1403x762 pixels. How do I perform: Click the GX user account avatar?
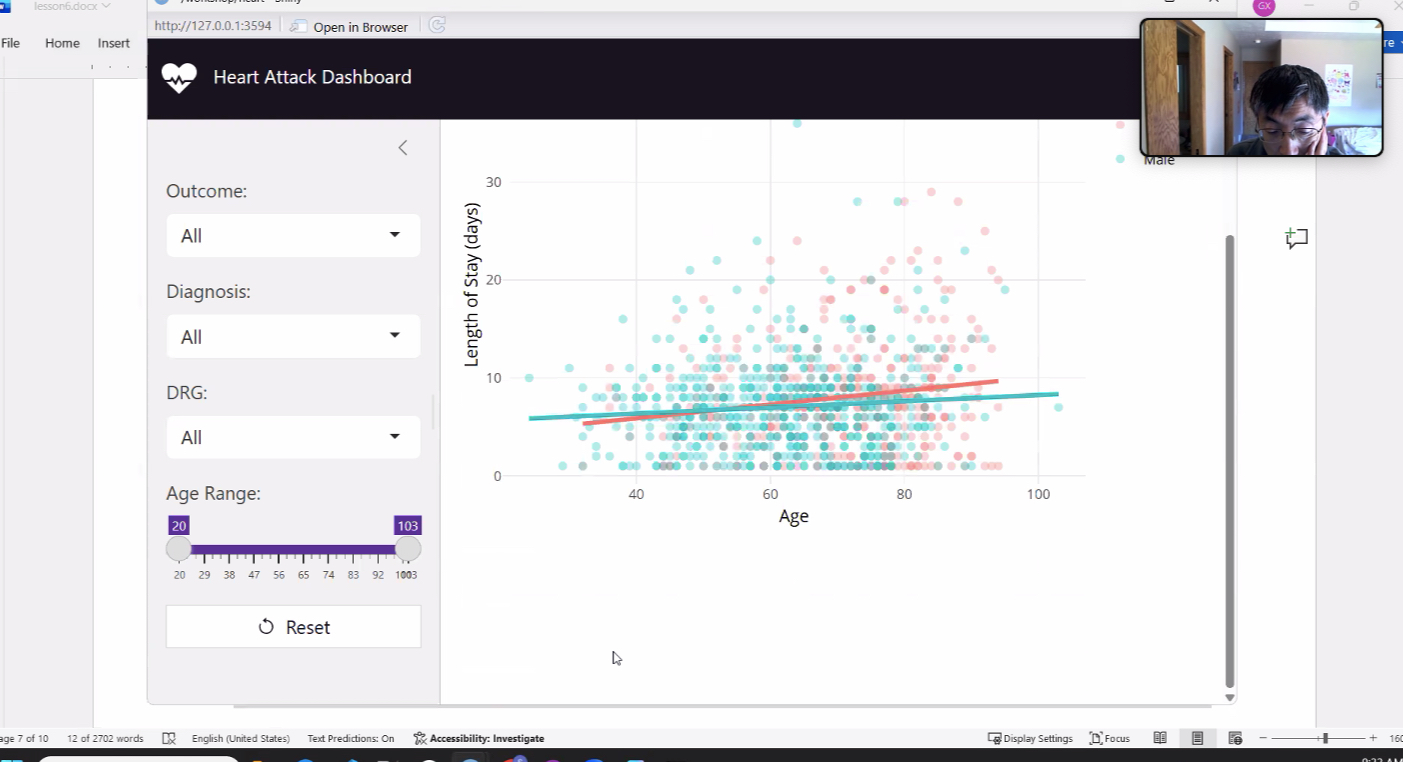click(1264, 6)
